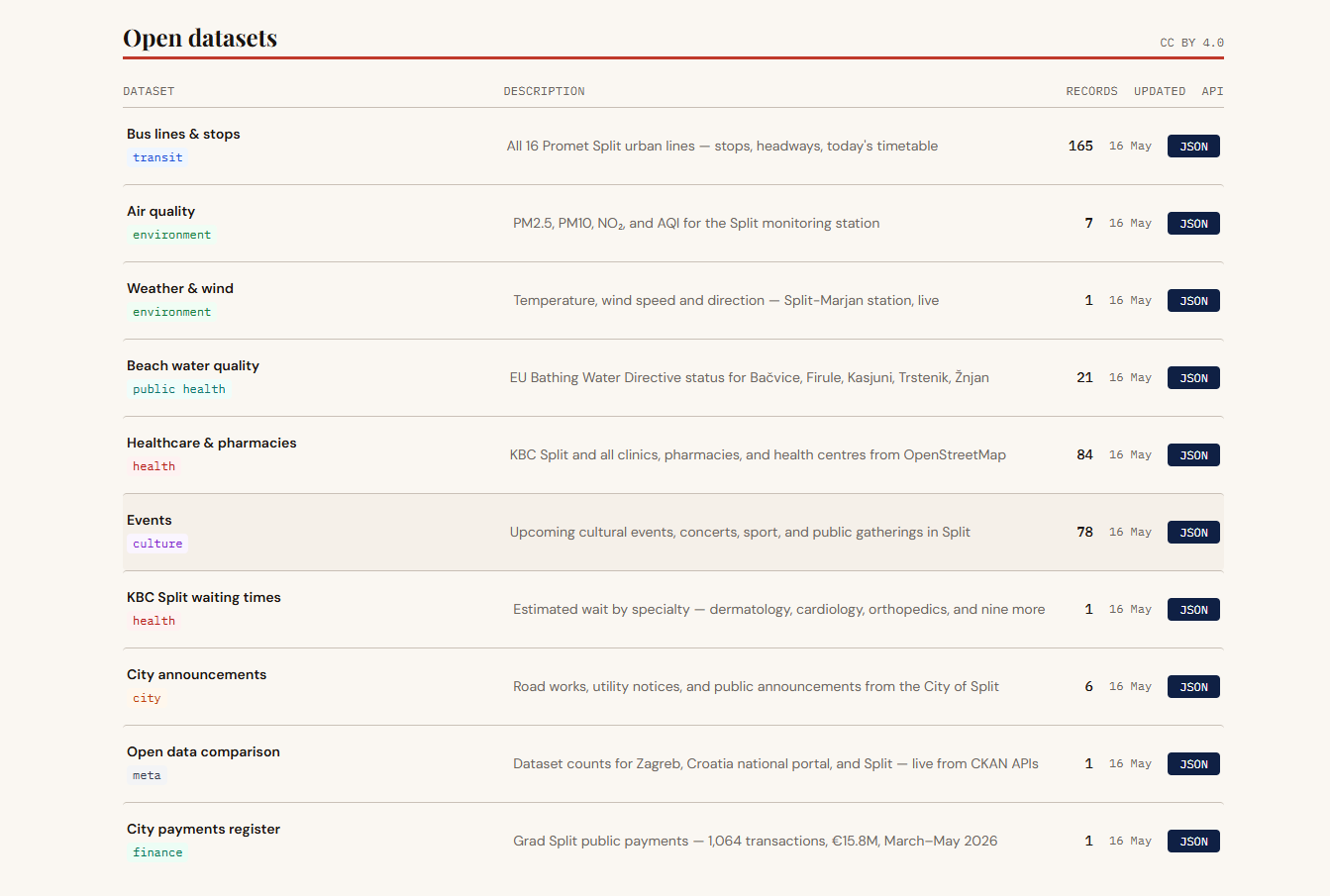
Task: Open JSON API for Healthcare & pharmacies
Action: 1193,455
